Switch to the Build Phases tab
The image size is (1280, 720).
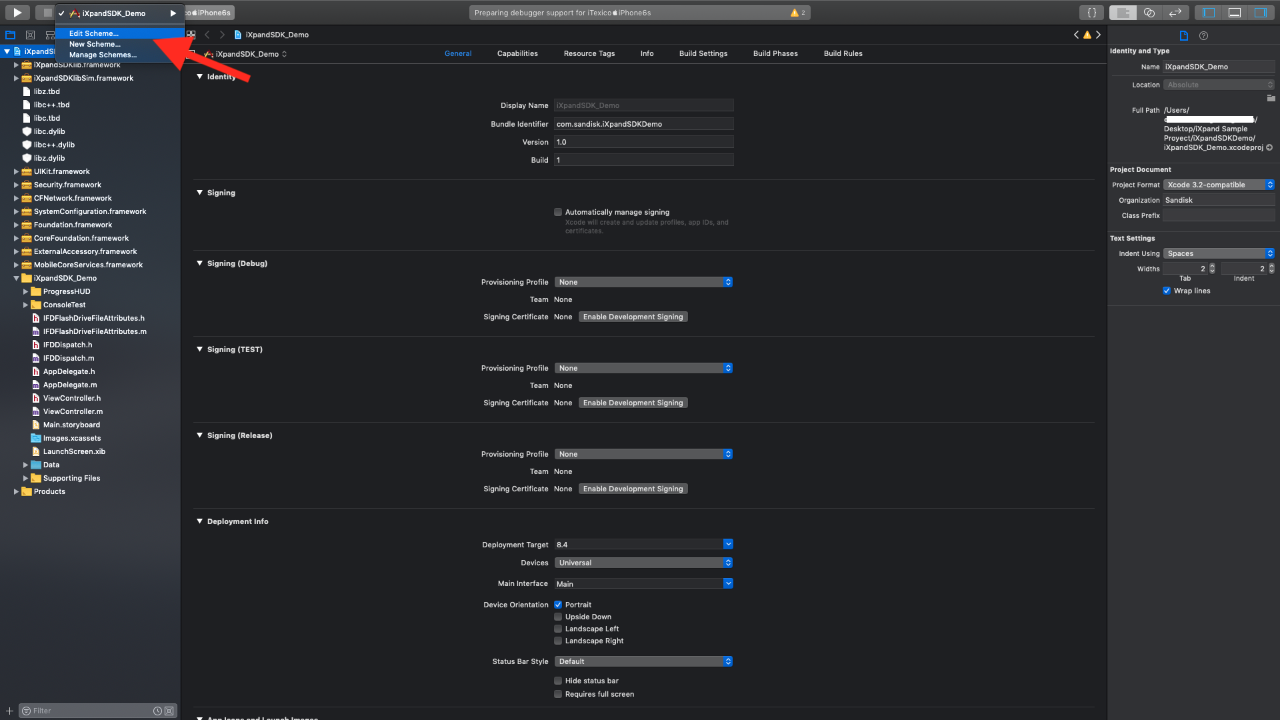tap(775, 54)
